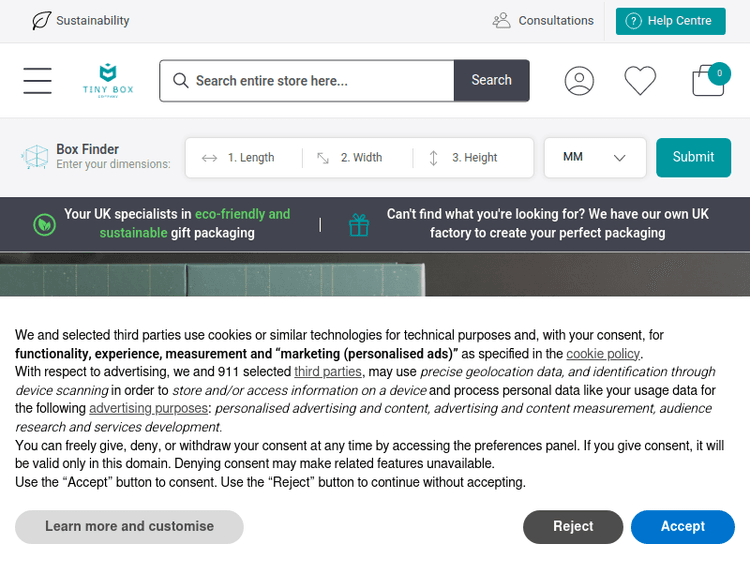Click the gift box icon in banner
This screenshot has height=563, width=750.
point(359,225)
